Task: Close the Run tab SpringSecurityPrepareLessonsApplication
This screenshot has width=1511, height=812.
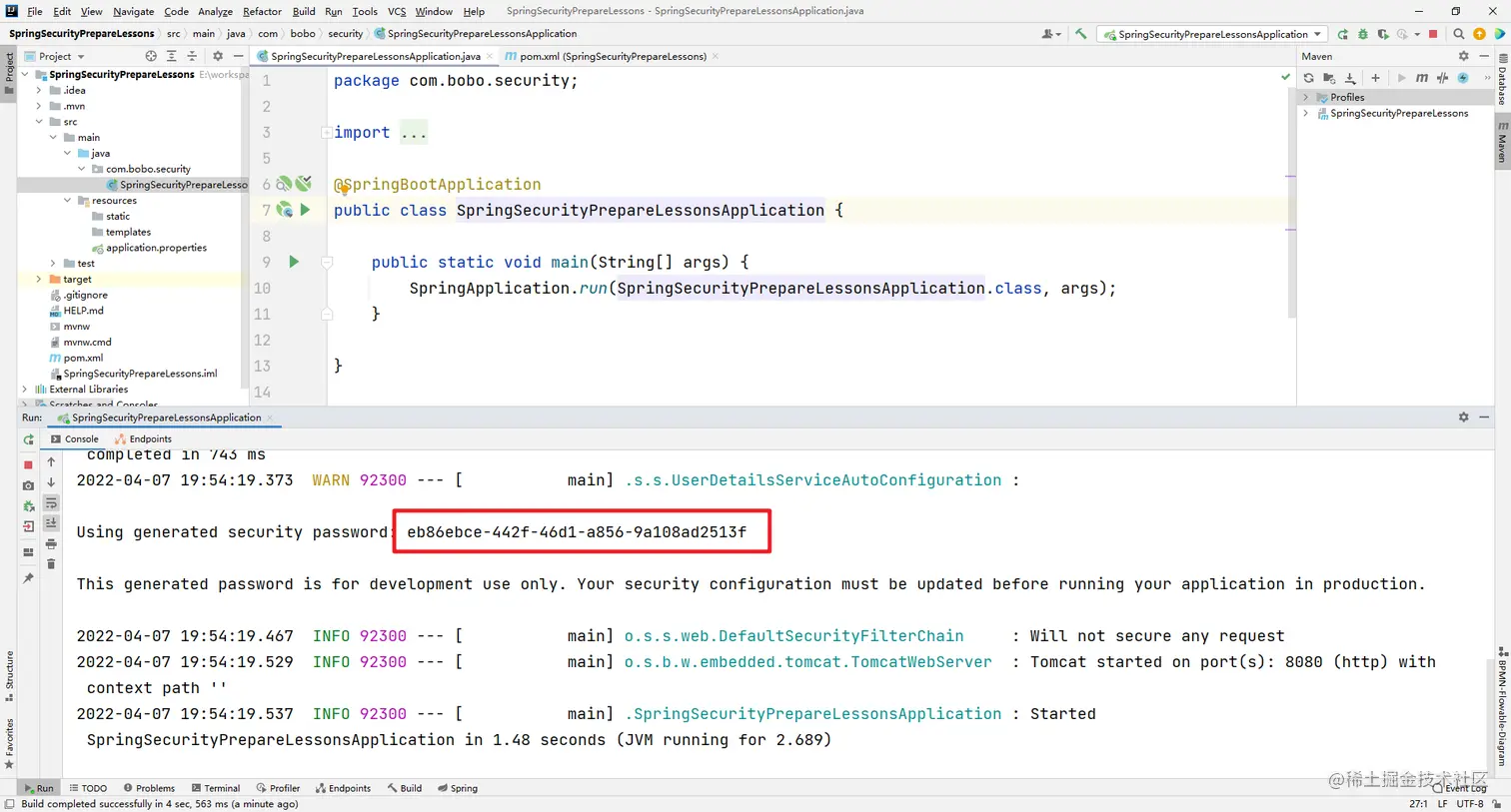Action: coord(270,417)
